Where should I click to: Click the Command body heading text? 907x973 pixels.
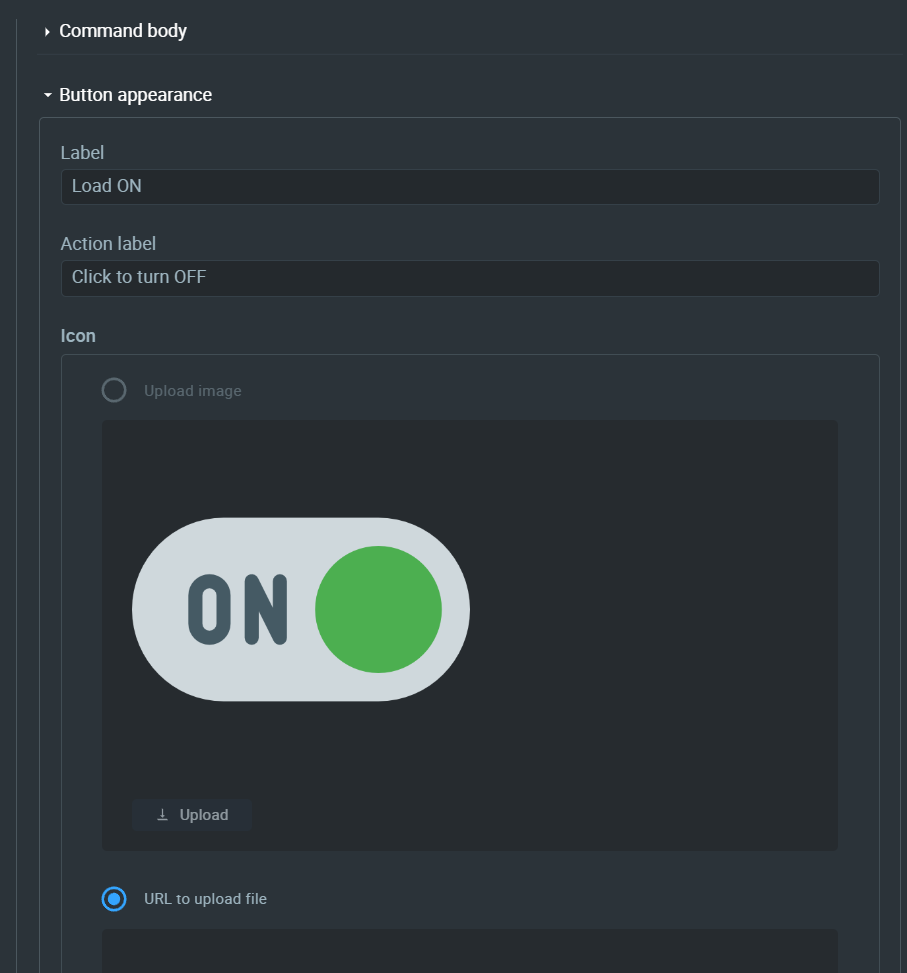pos(123,31)
